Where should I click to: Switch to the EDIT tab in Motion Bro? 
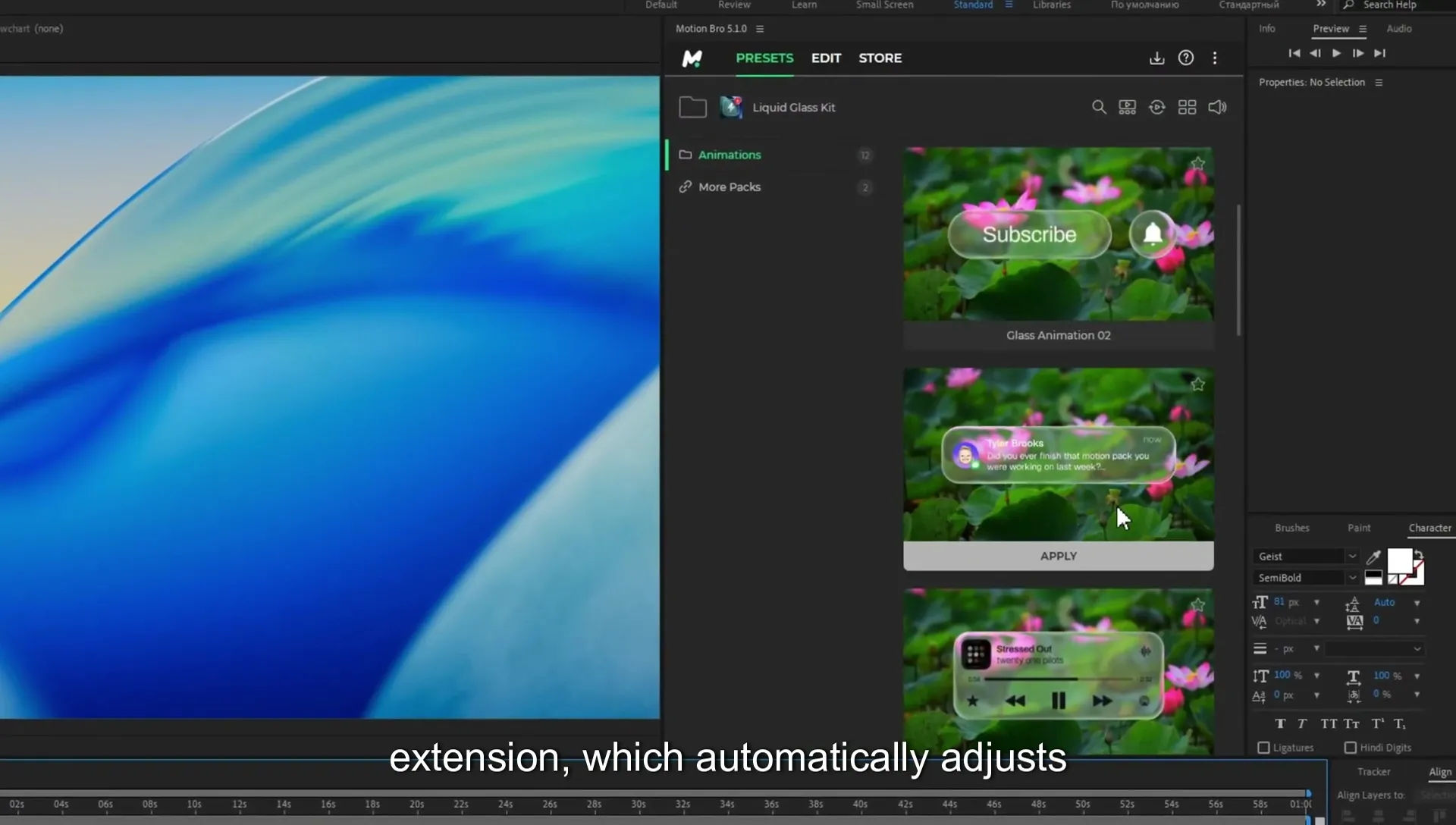(x=826, y=58)
